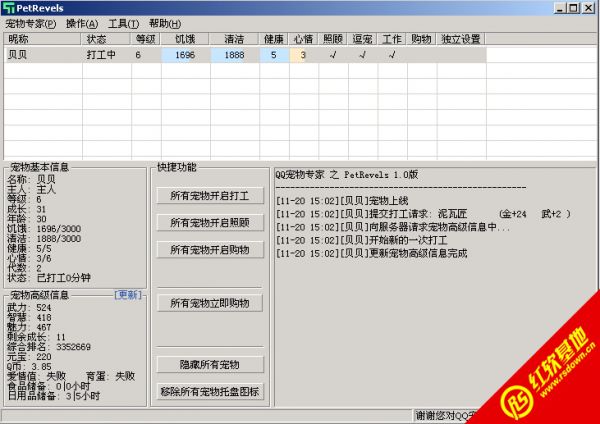
Task: Click the 武力: 524 info line
Action: [x=29, y=307]
